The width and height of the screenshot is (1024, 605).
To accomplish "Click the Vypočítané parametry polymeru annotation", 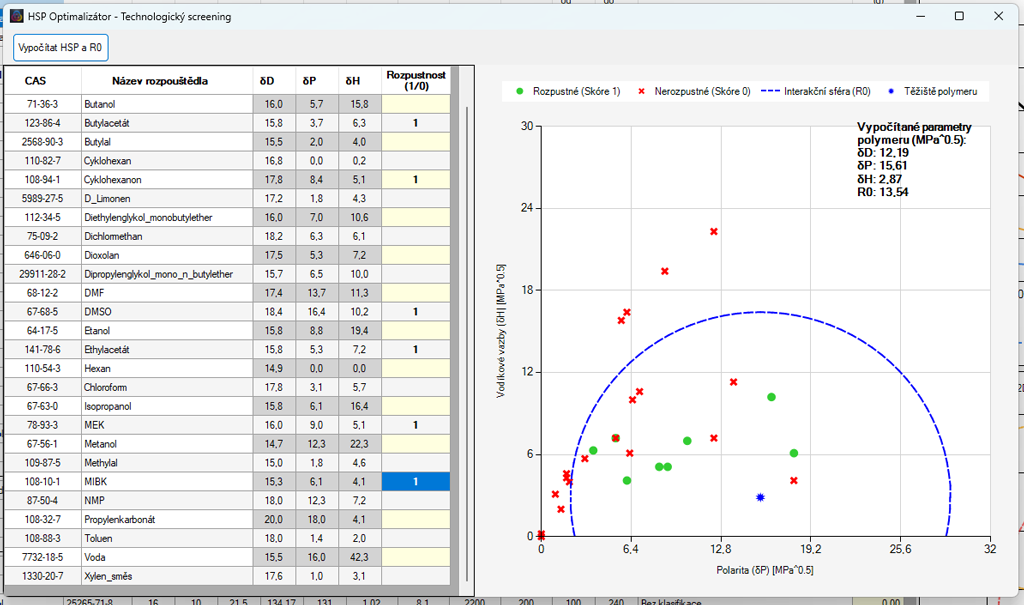I will 914,133.
